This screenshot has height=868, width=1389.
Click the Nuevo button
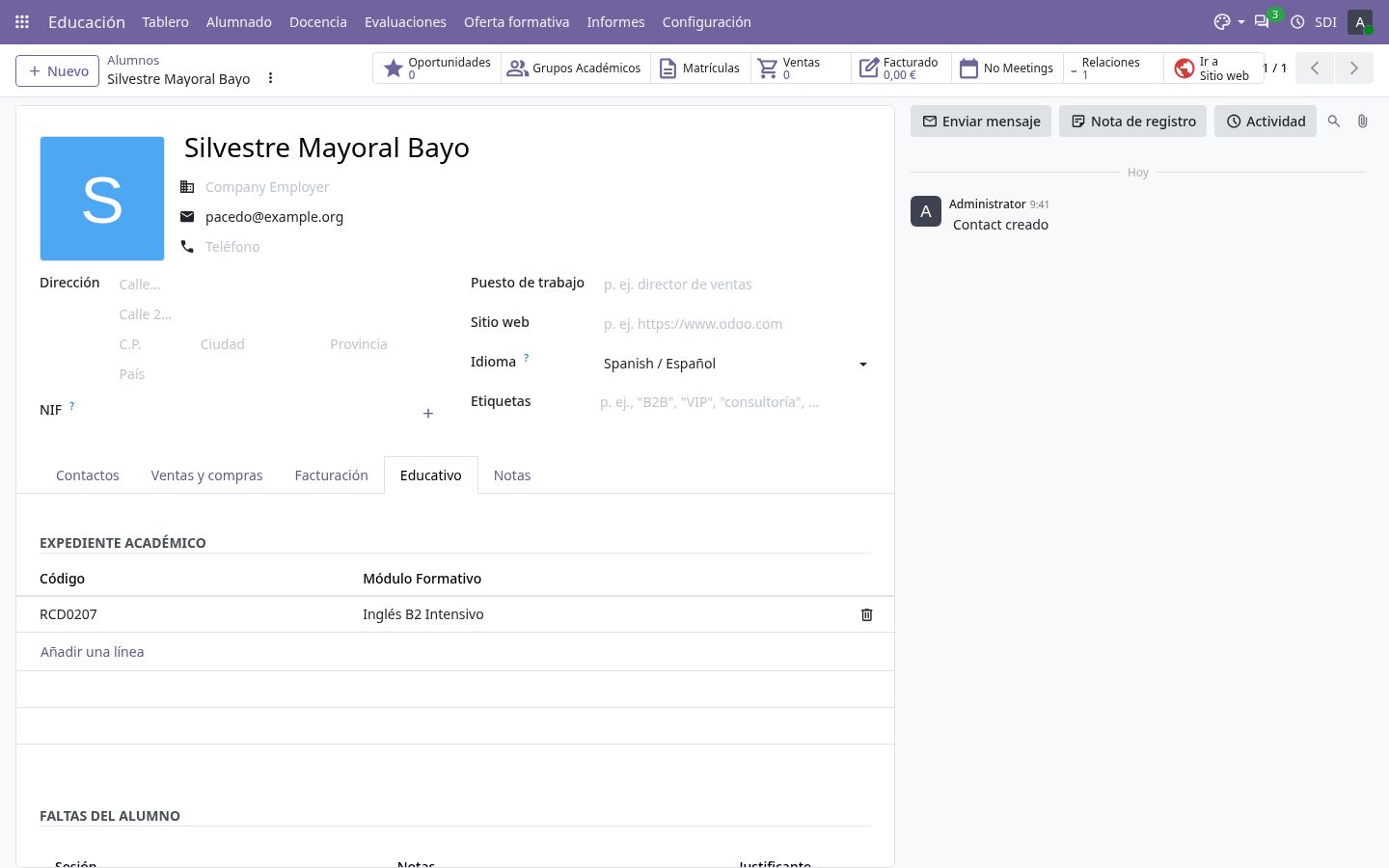[x=58, y=70]
